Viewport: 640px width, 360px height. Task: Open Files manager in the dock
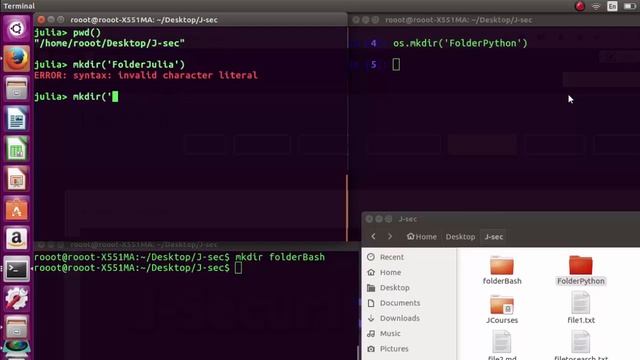point(16,89)
